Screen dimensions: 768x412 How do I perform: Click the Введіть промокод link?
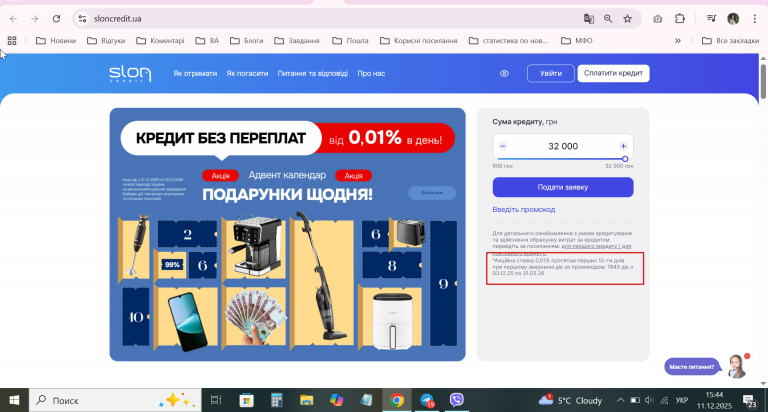pyautogui.click(x=524, y=209)
